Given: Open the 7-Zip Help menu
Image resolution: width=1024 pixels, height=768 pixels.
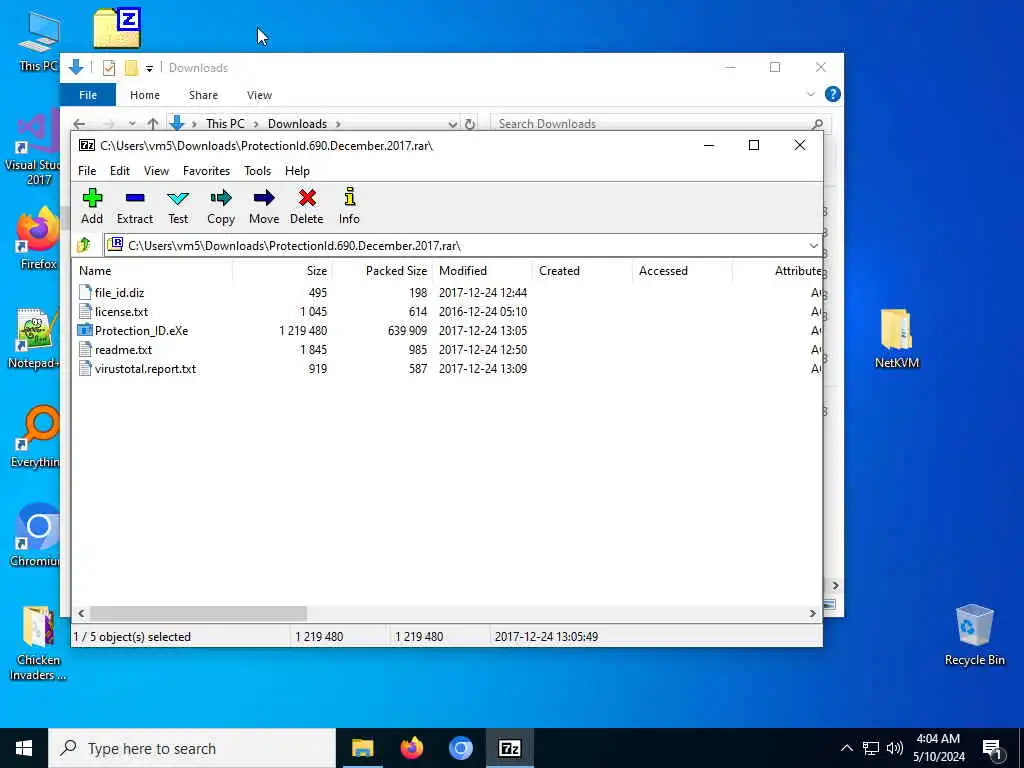Looking at the screenshot, I should [297, 170].
